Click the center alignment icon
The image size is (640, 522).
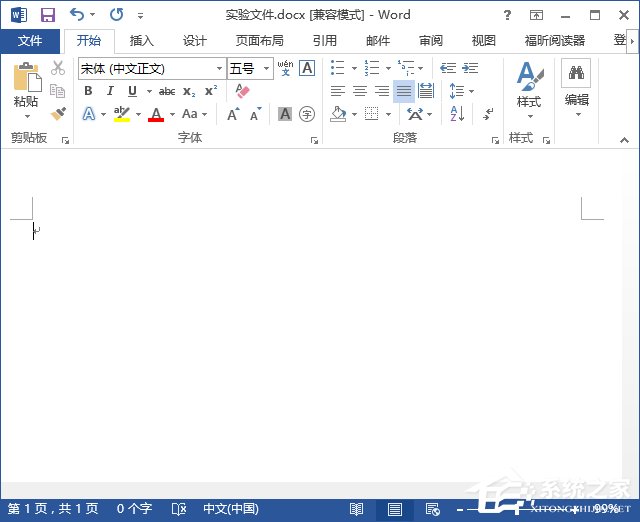click(x=360, y=91)
